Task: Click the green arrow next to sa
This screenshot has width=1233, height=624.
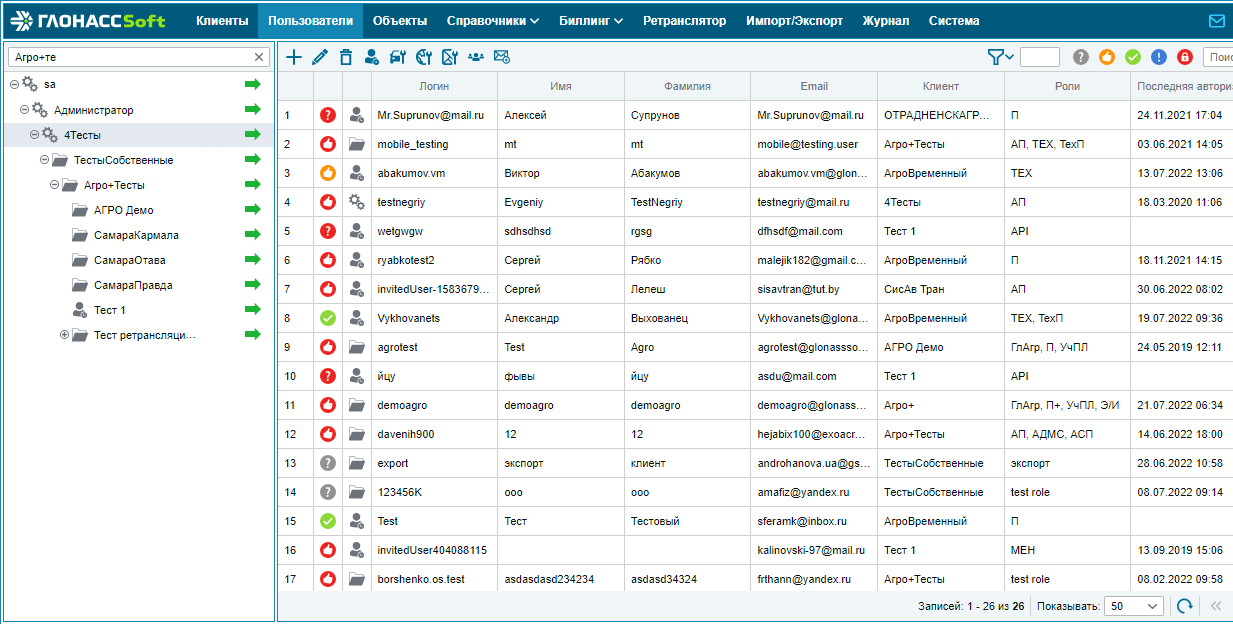Action: point(252,84)
